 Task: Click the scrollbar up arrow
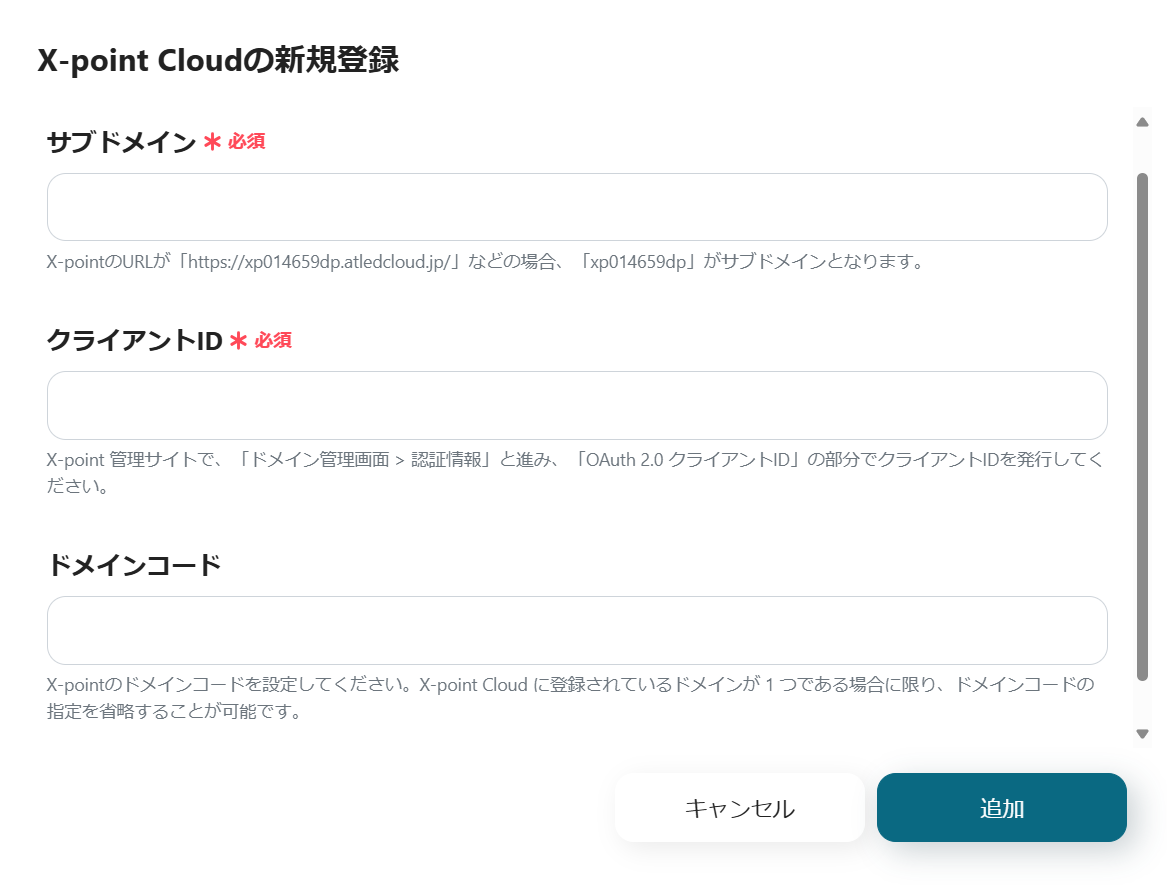(x=1142, y=122)
